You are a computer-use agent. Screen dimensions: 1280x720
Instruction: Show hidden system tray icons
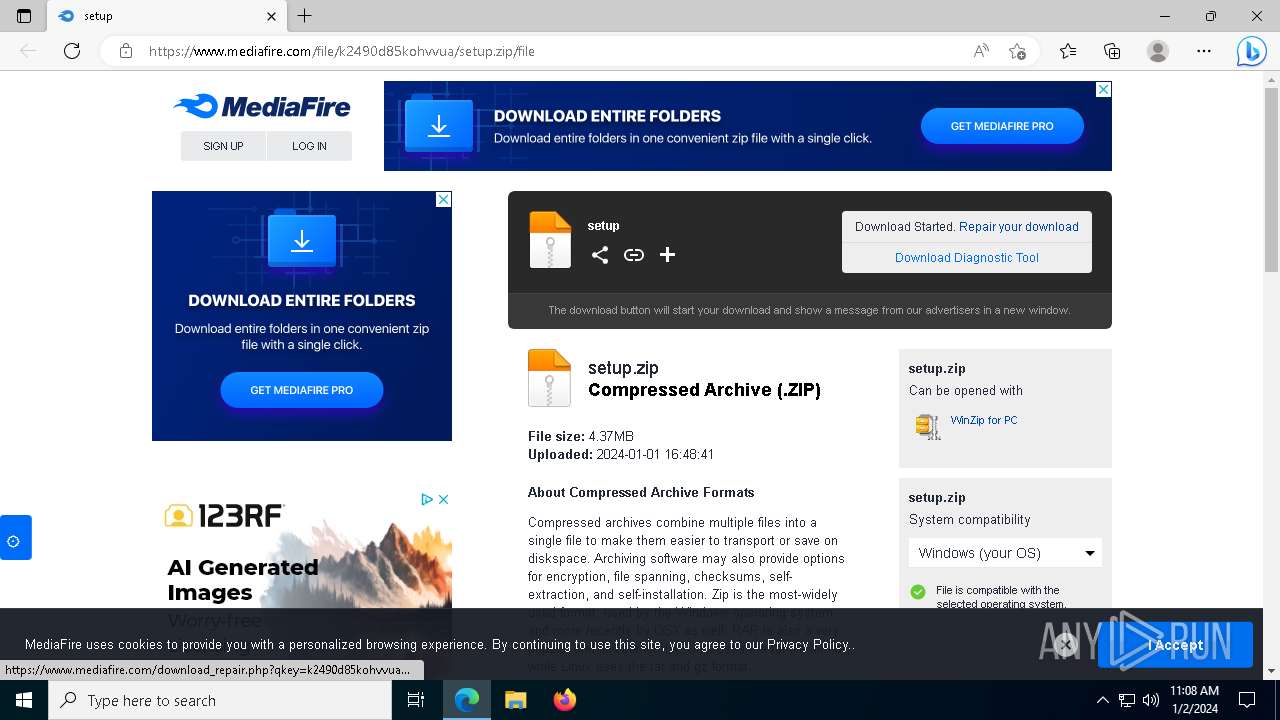(x=1102, y=700)
